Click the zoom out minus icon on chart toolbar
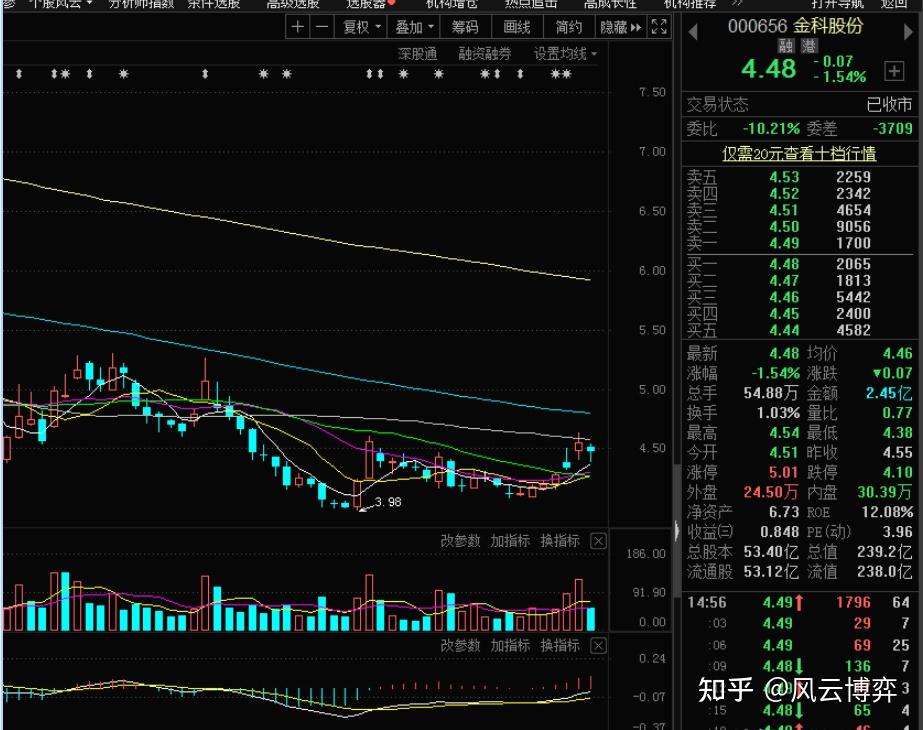Image resolution: width=923 pixels, height=730 pixels. pos(320,27)
